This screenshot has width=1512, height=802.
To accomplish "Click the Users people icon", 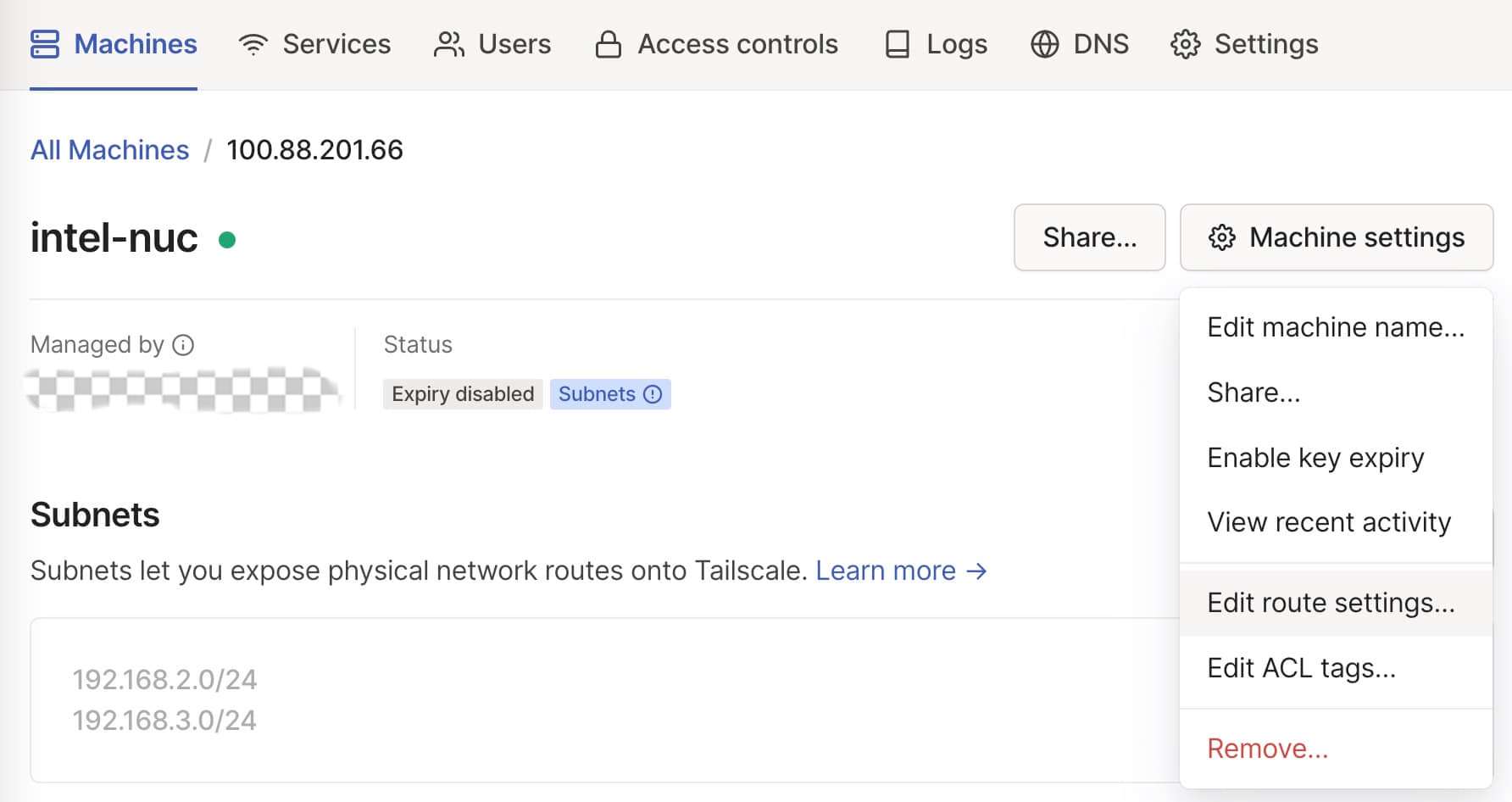I will [449, 44].
